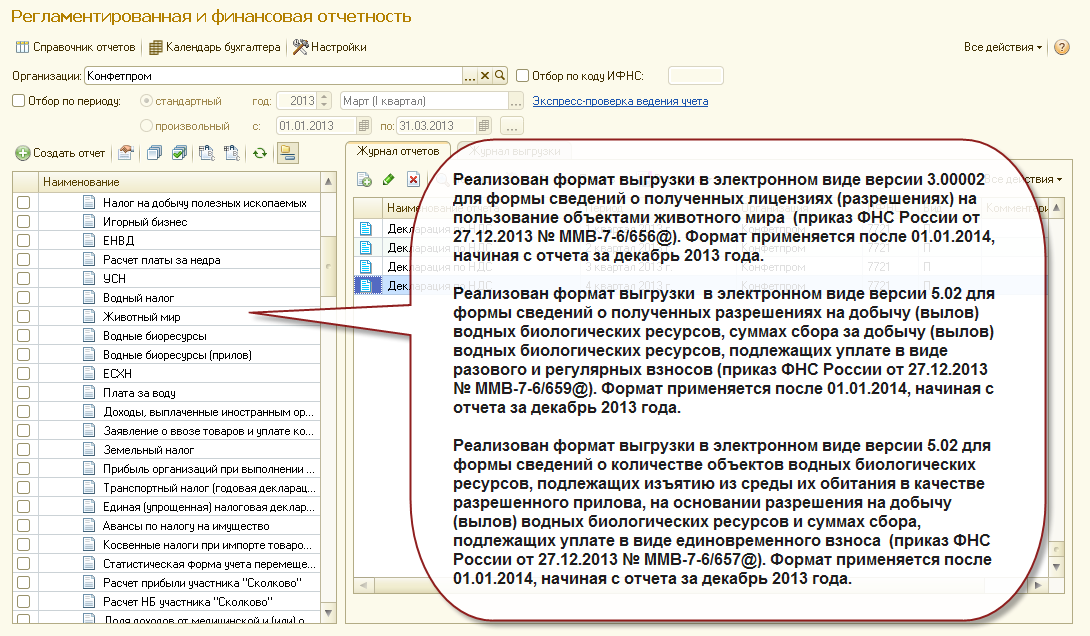Check the box next to Водный налог

pos(24,298)
